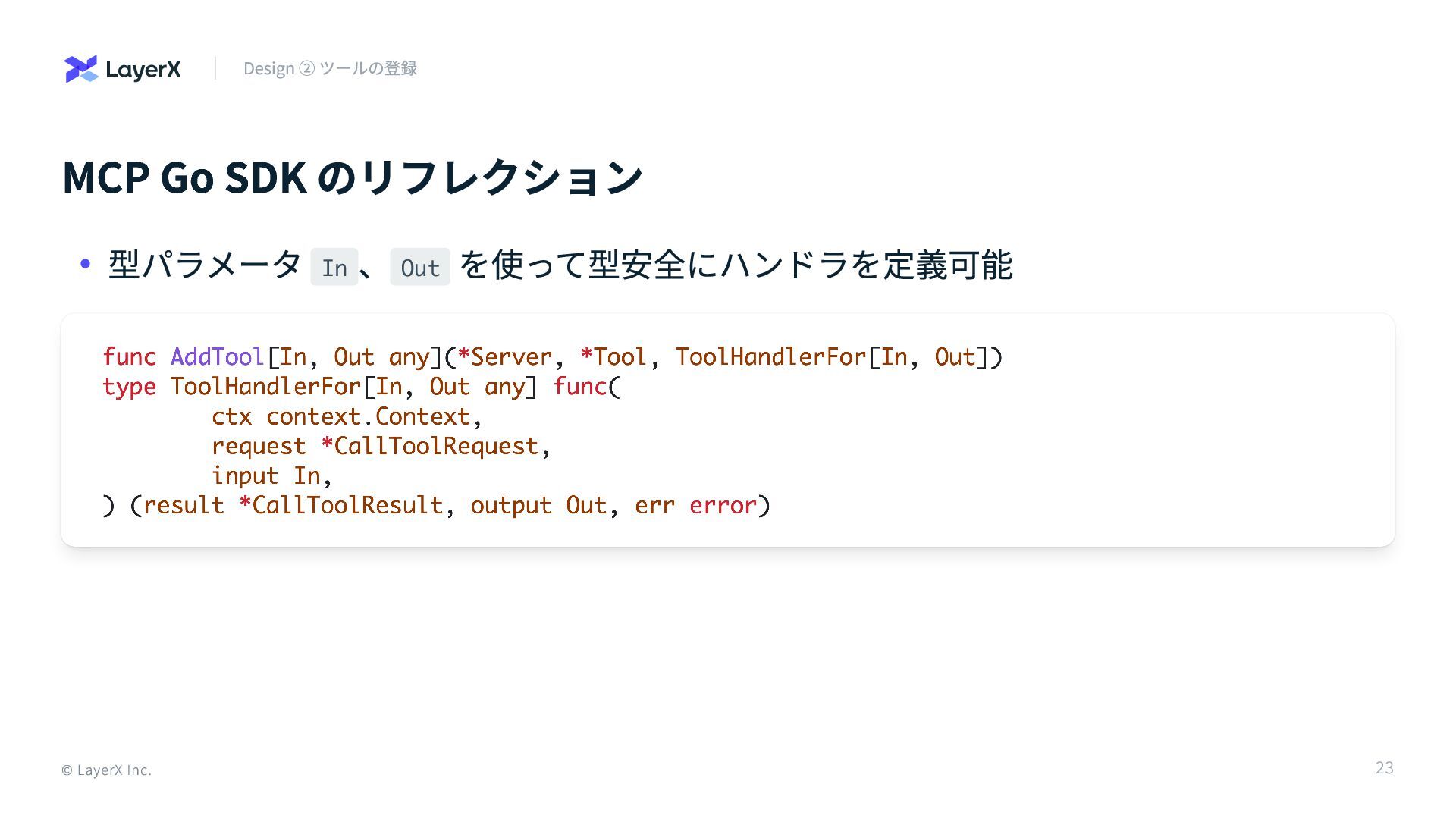Click the LayerX logo icon
This screenshot has height=819, width=1456.
point(81,69)
